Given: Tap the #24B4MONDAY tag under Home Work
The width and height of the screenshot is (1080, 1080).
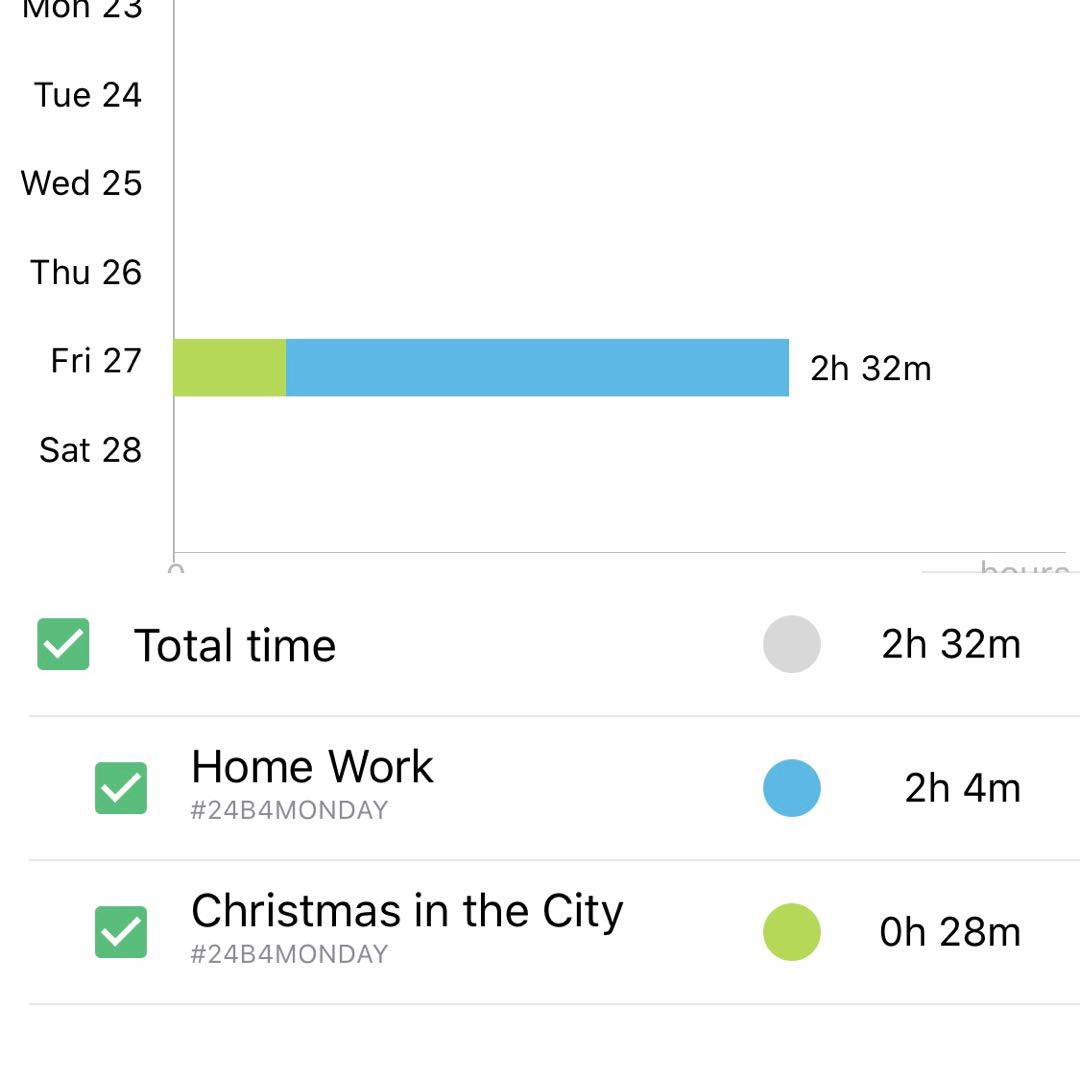Looking at the screenshot, I should click(x=289, y=810).
